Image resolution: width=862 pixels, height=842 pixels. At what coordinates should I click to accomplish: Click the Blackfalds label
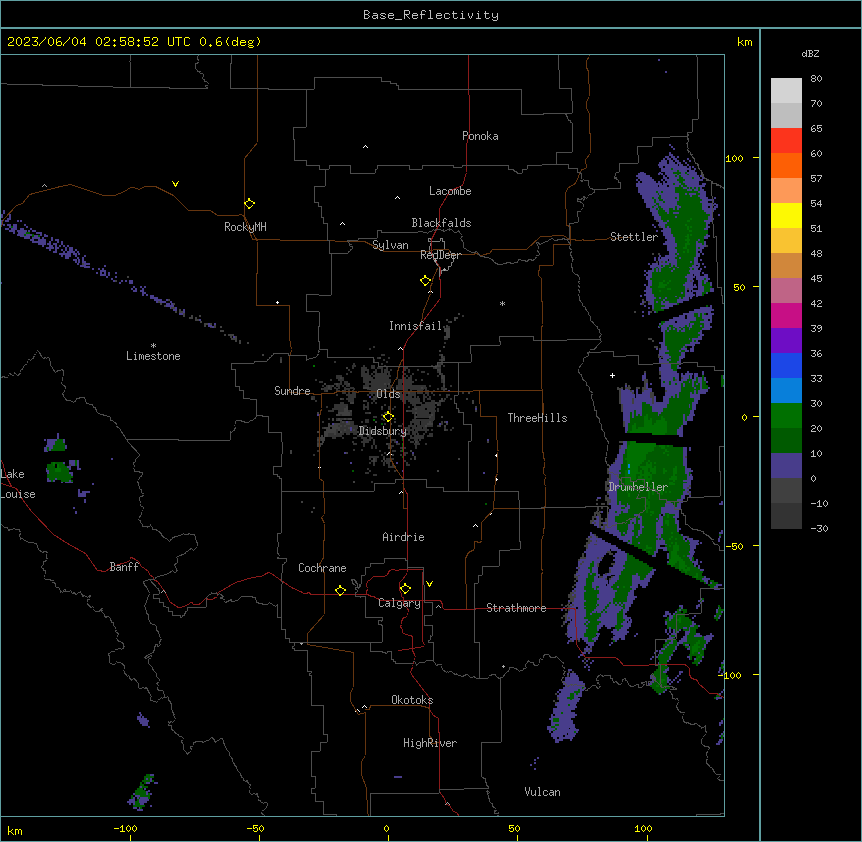(441, 223)
